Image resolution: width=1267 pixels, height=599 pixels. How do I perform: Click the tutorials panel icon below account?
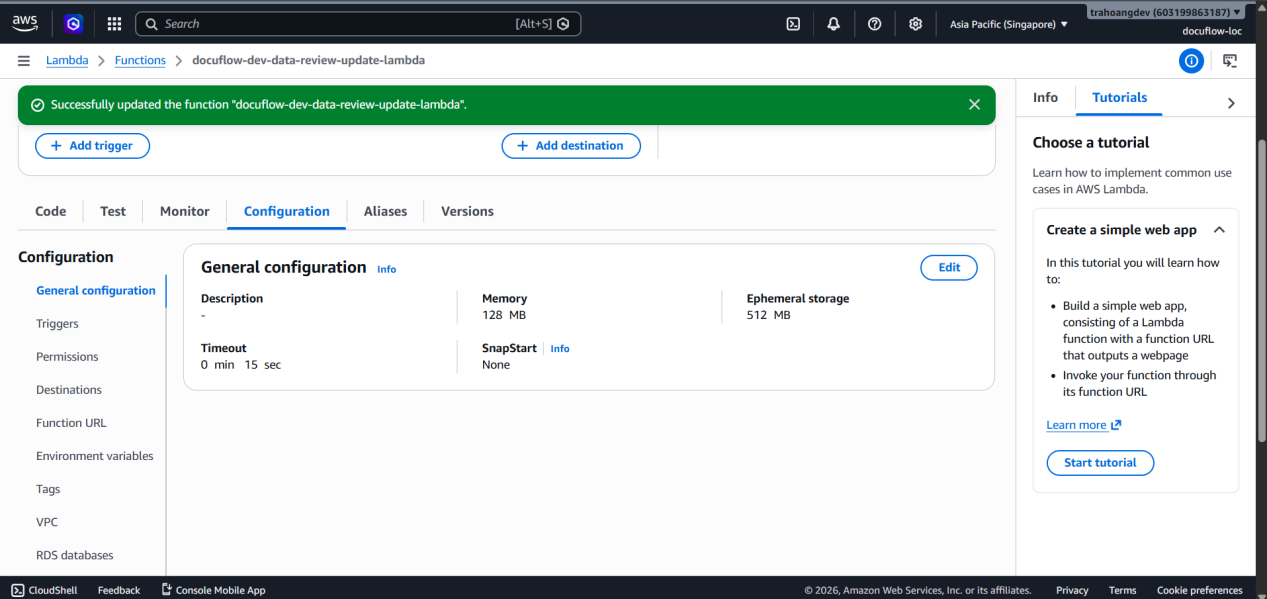coord(1230,61)
